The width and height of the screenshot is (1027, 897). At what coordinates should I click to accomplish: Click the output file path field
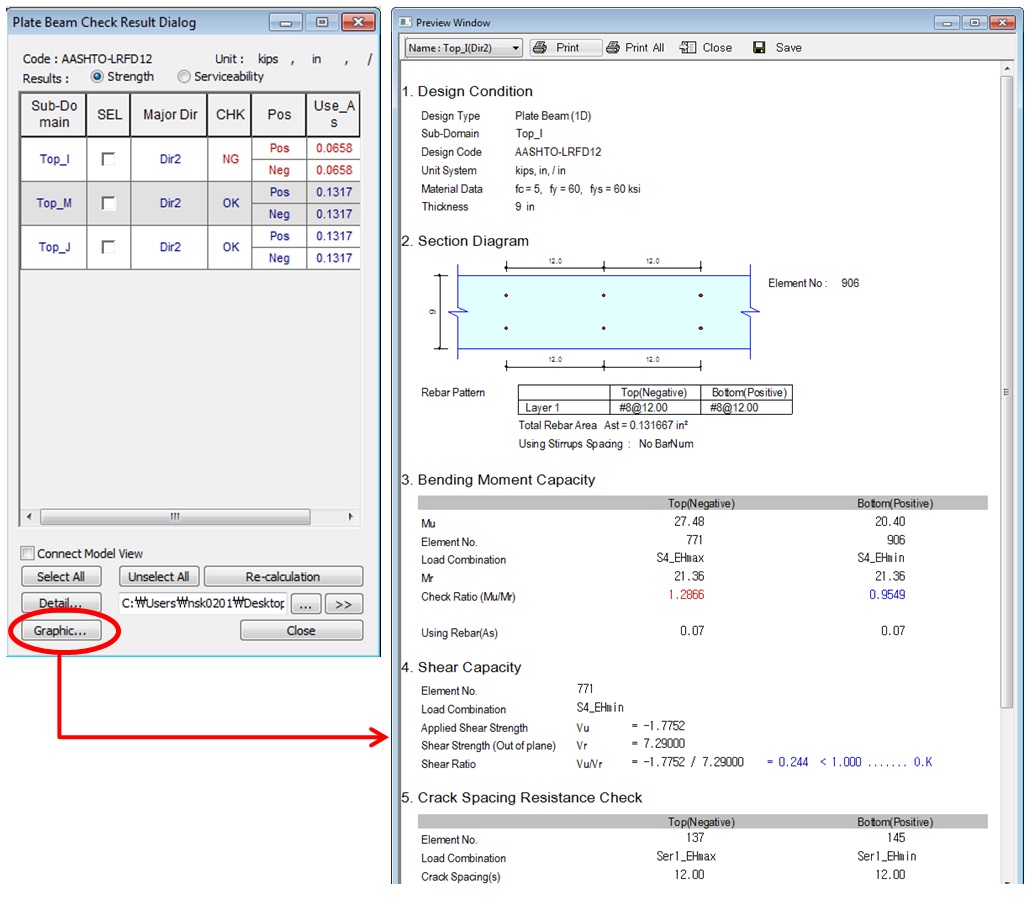click(202, 604)
